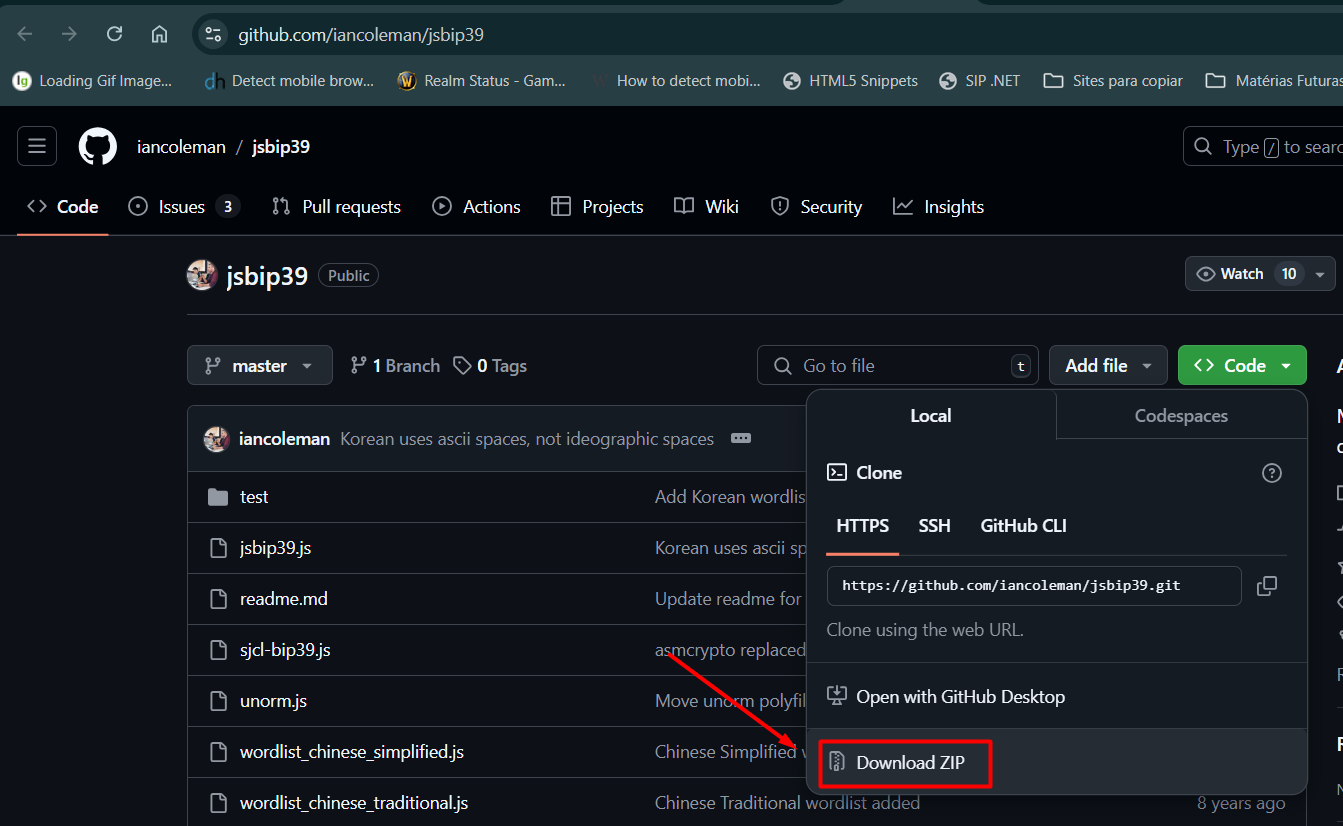Screen dimensions: 1343x826
Task: Open the How to detect mobi... bookmark
Action: (675, 81)
